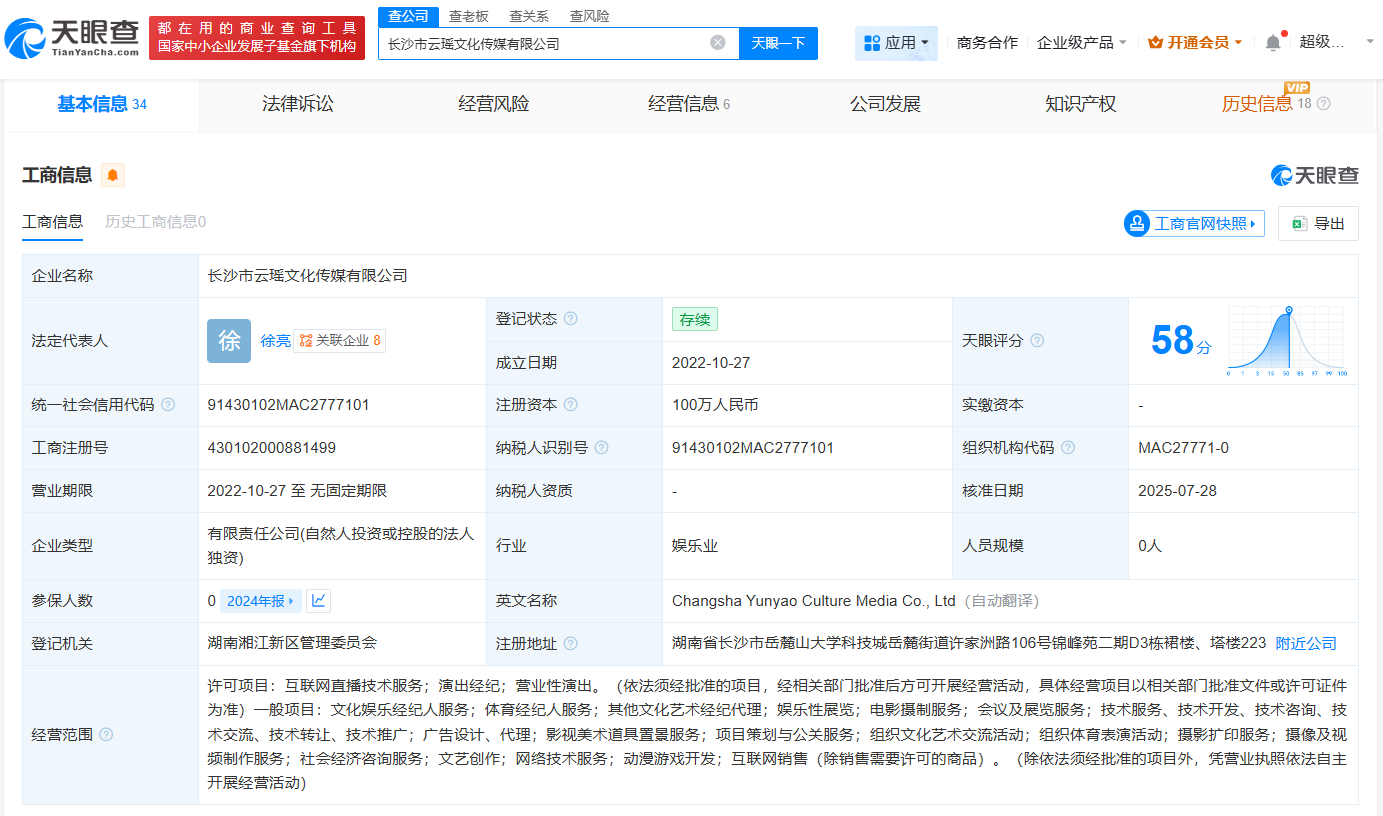Click the blue grid icon beside 应用

874,41
